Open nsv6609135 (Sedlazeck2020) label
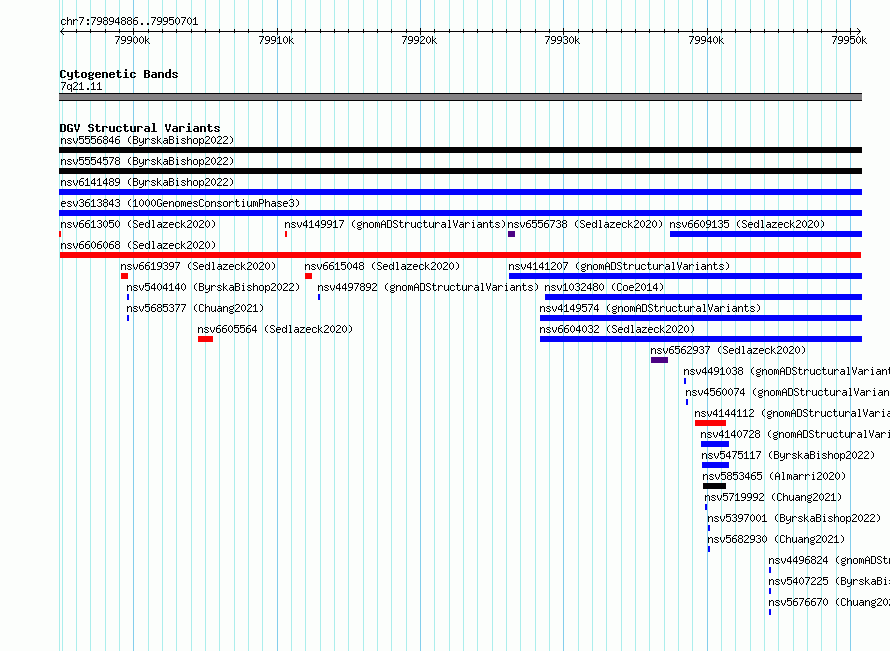The width and height of the screenshot is (890, 651). [x=747, y=224]
